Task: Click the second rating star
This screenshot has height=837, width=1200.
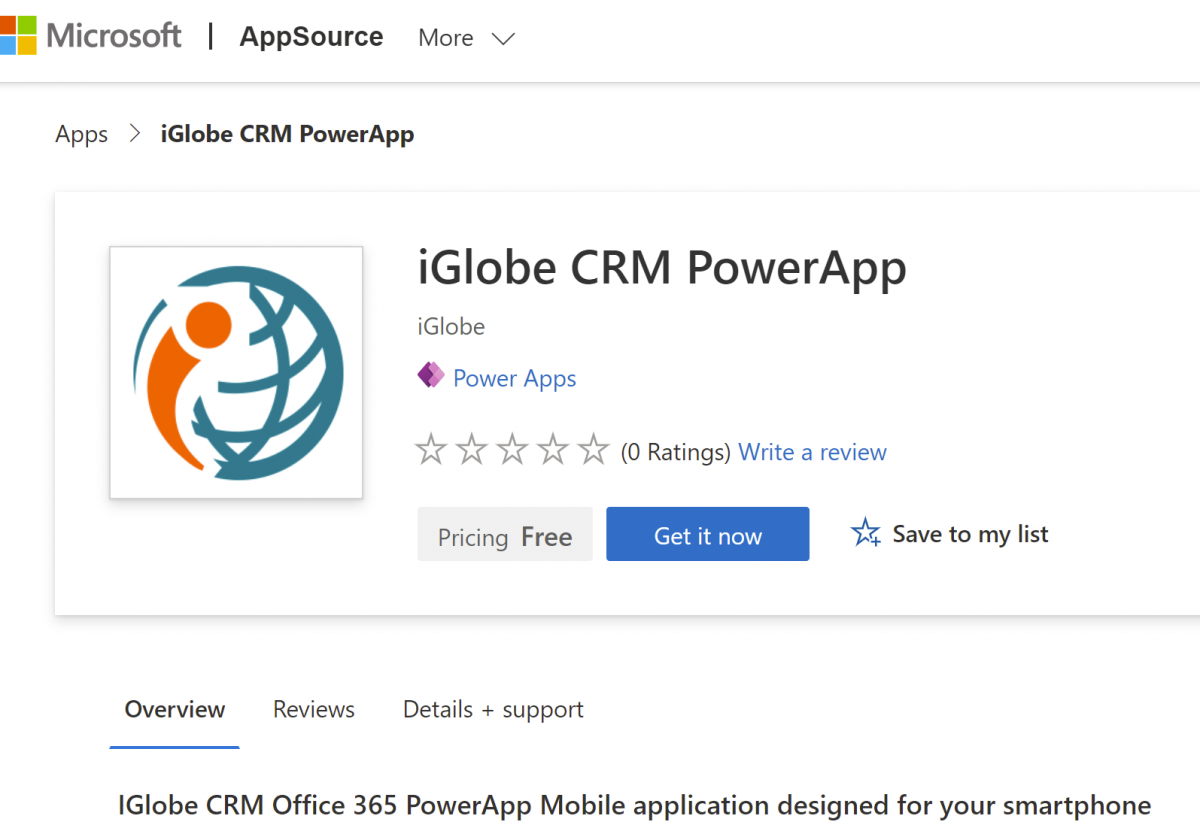Action: pos(471,450)
